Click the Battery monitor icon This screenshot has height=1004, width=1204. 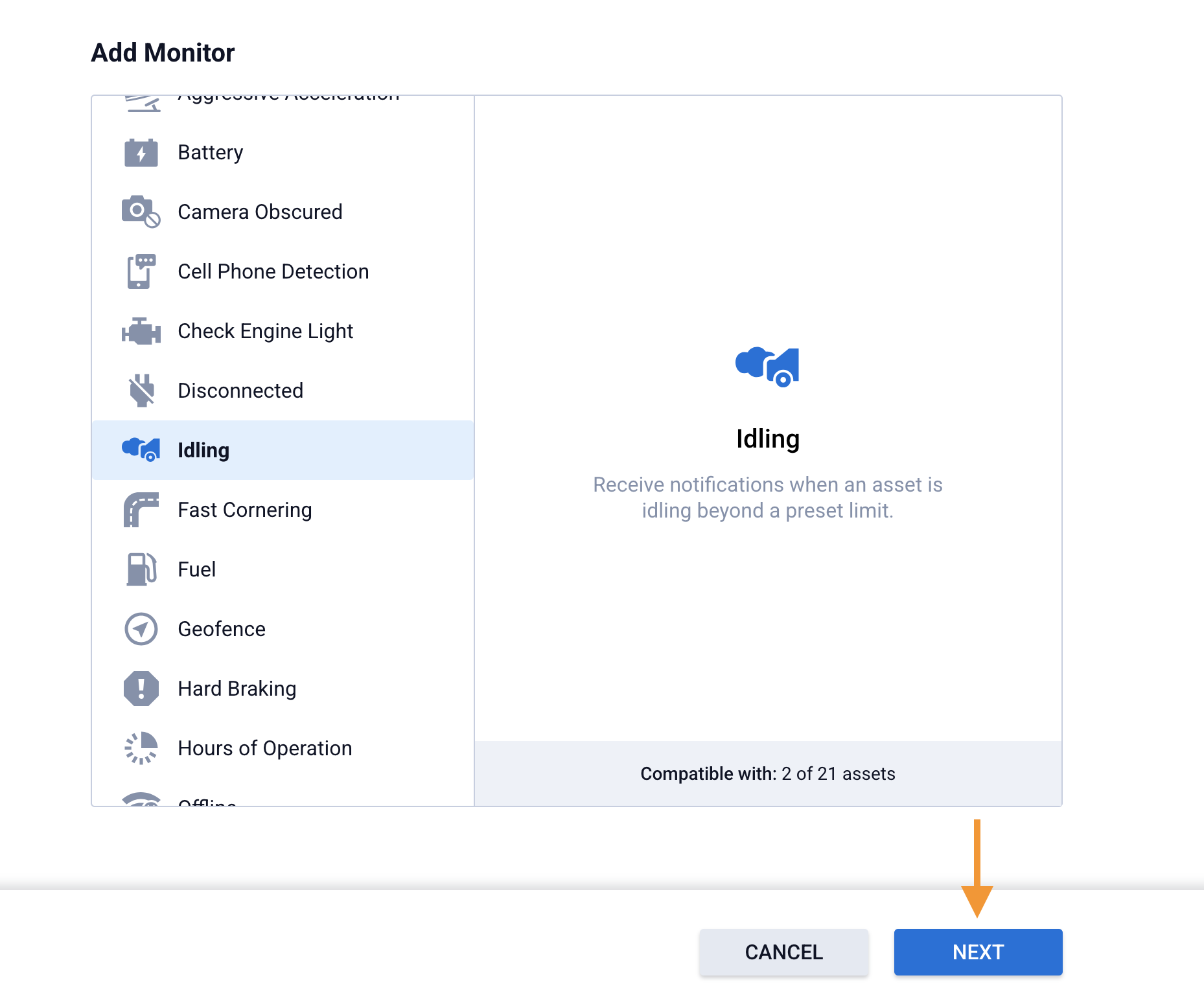tap(141, 153)
